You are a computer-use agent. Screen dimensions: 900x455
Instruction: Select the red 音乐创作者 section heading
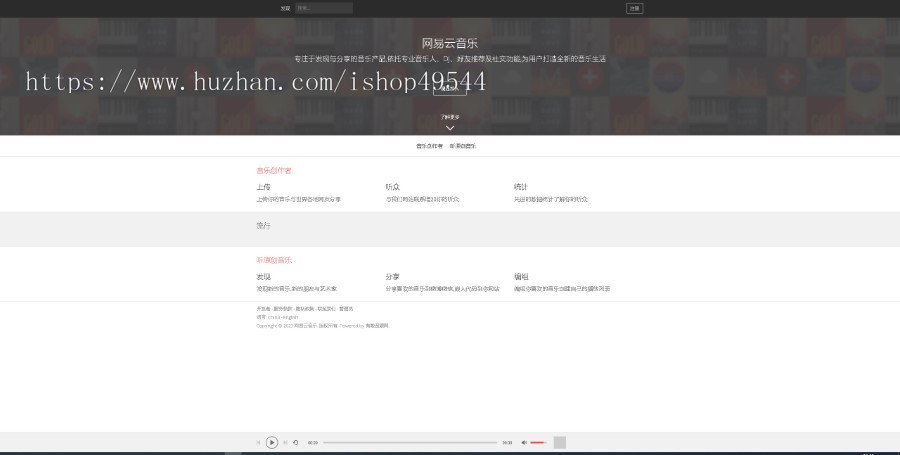274,170
